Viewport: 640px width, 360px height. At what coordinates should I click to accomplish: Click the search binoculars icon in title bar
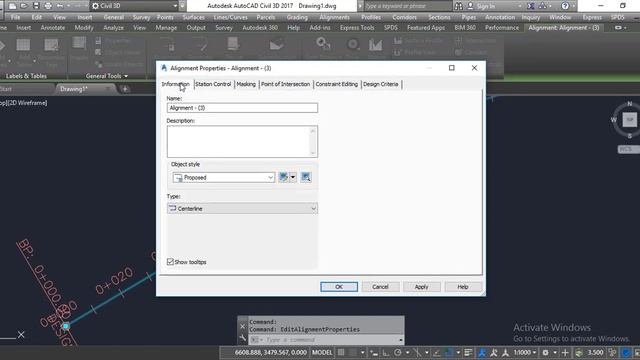click(x=459, y=6)
